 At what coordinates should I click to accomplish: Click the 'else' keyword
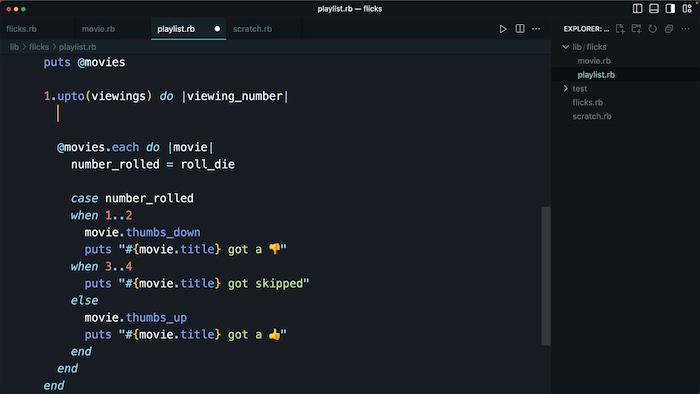(84, 300)
